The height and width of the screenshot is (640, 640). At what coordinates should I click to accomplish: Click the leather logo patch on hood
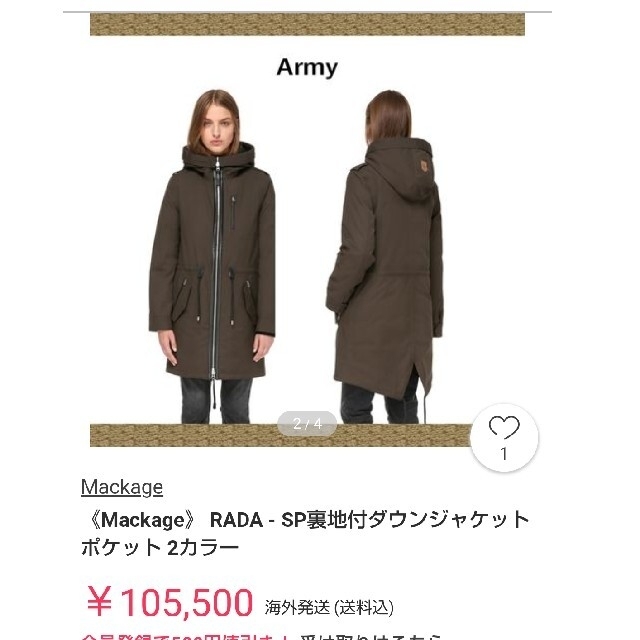tap(424, 167)
